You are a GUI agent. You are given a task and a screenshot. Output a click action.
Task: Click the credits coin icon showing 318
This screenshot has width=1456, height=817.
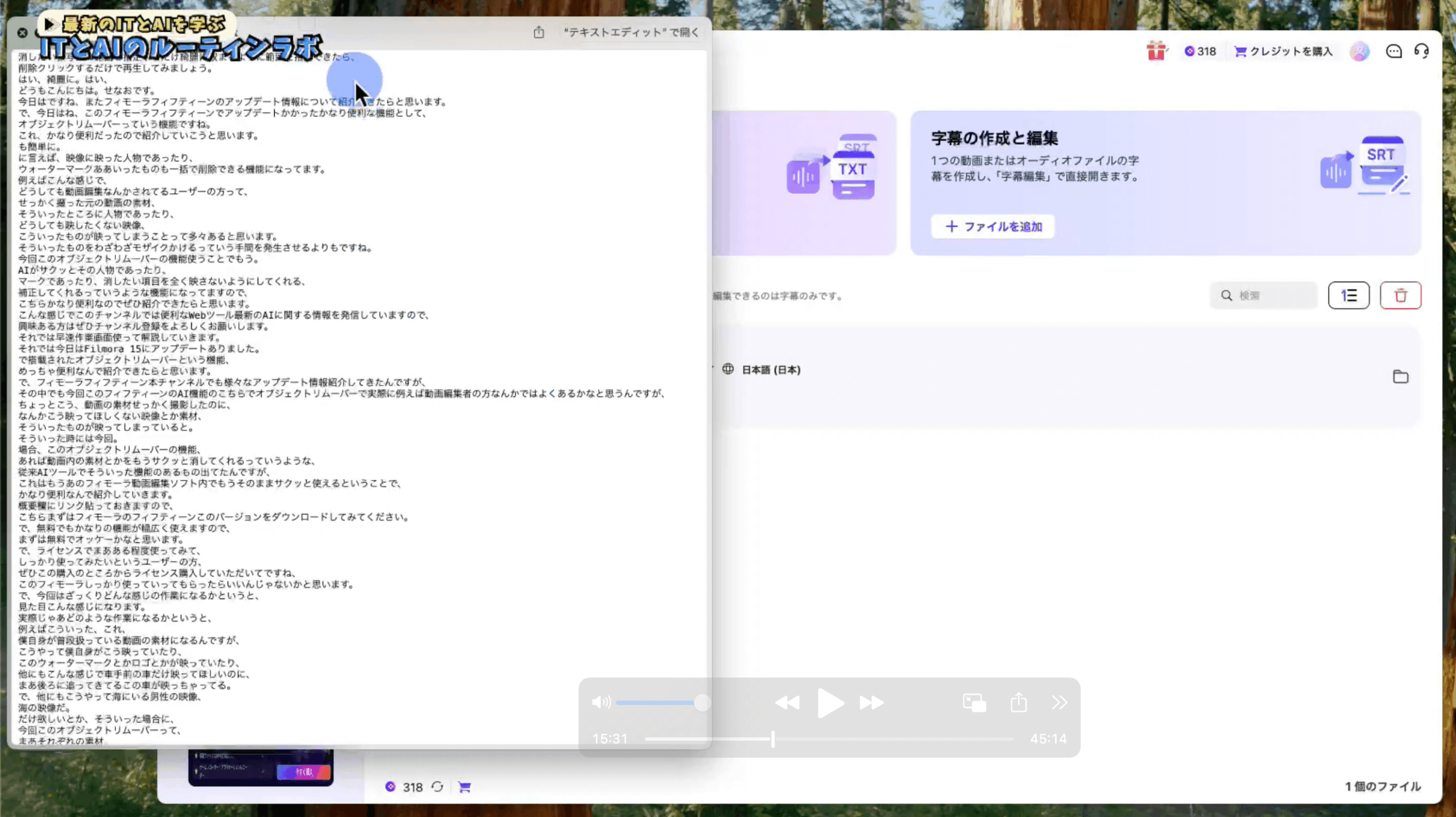1190,51
